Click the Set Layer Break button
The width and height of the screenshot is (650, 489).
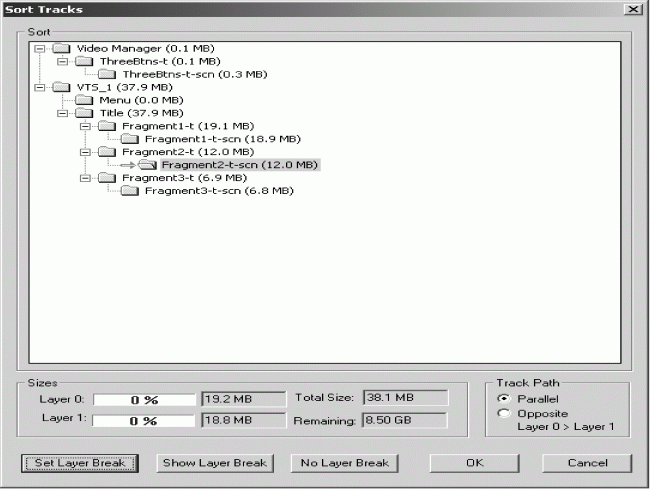[80, 463]
